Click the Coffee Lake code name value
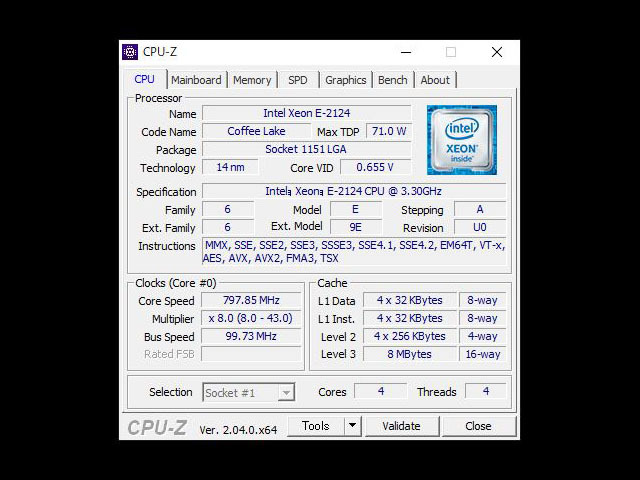This screenshot has height=480, width=640. pyautogui.click(x=256, y=131)
